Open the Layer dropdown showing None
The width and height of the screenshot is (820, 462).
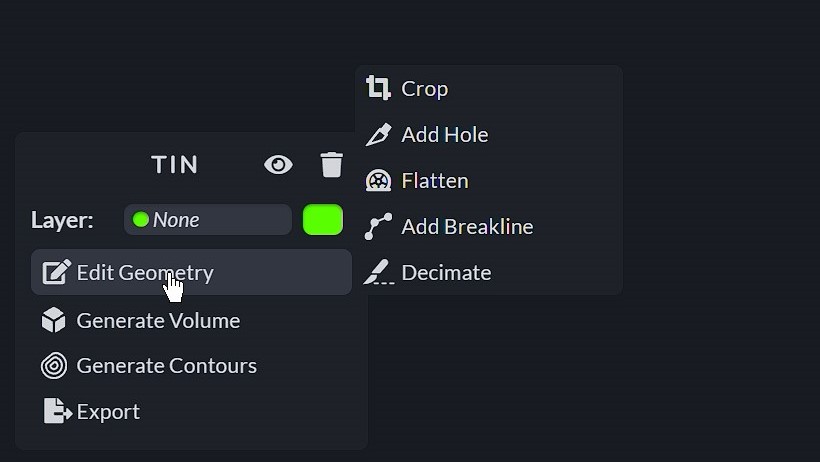(x=207, y=220)
